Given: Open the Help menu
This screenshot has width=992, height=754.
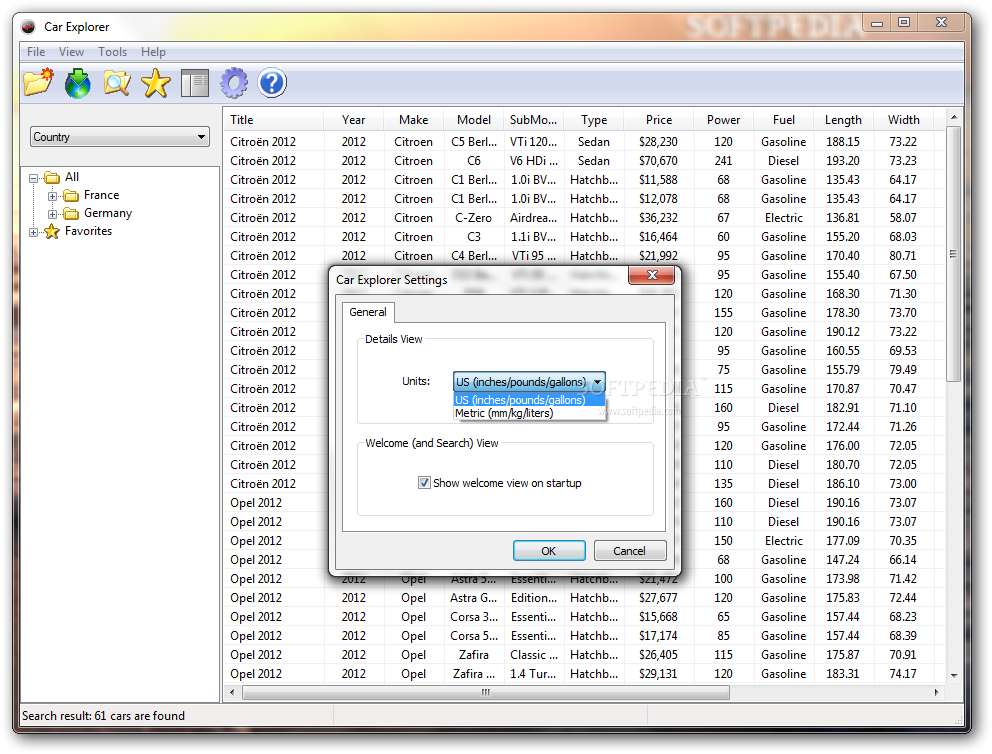Looking at the screenshot, I should 153,52.
